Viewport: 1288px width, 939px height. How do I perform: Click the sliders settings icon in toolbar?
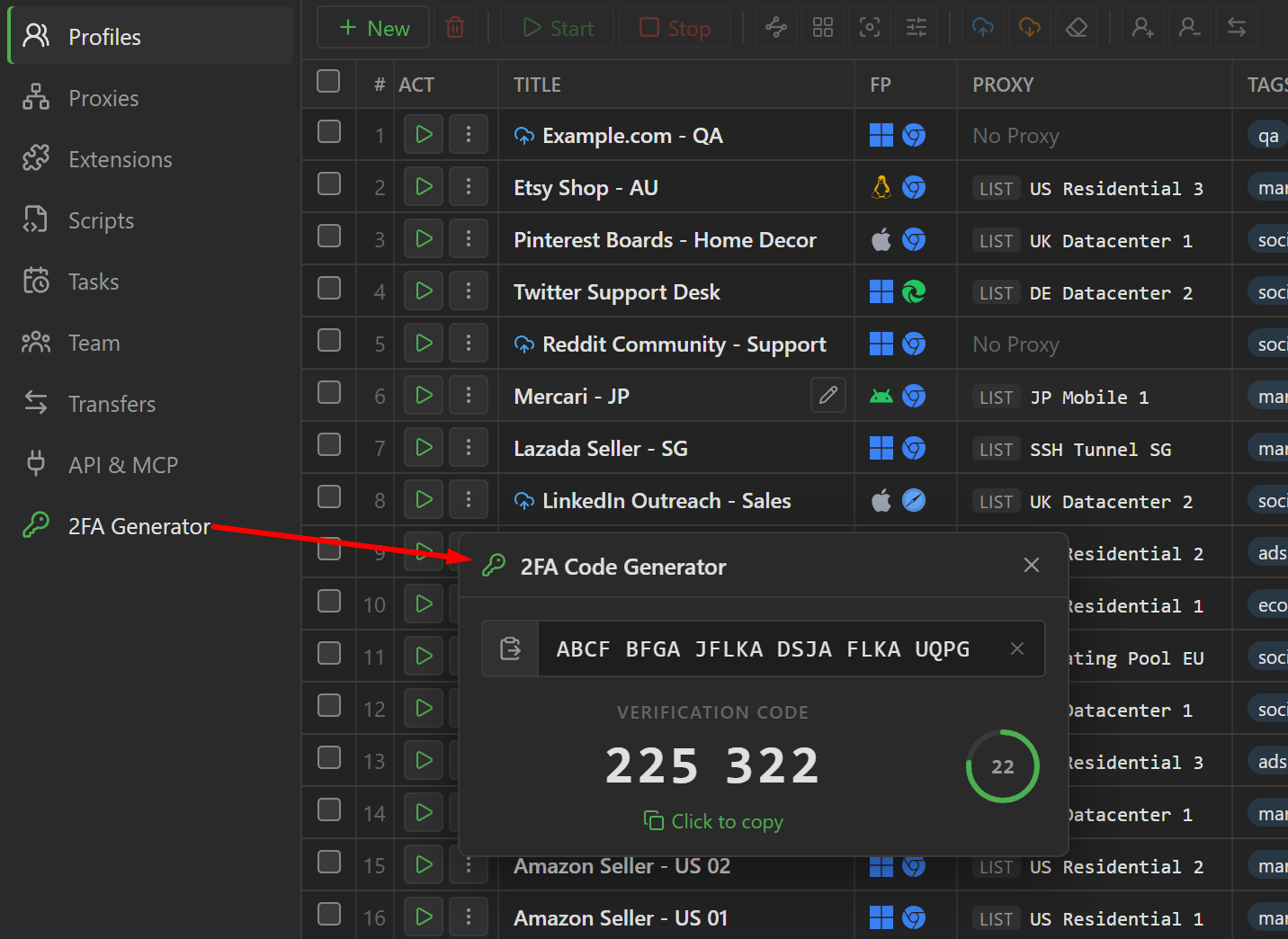[x=917, y=28]
